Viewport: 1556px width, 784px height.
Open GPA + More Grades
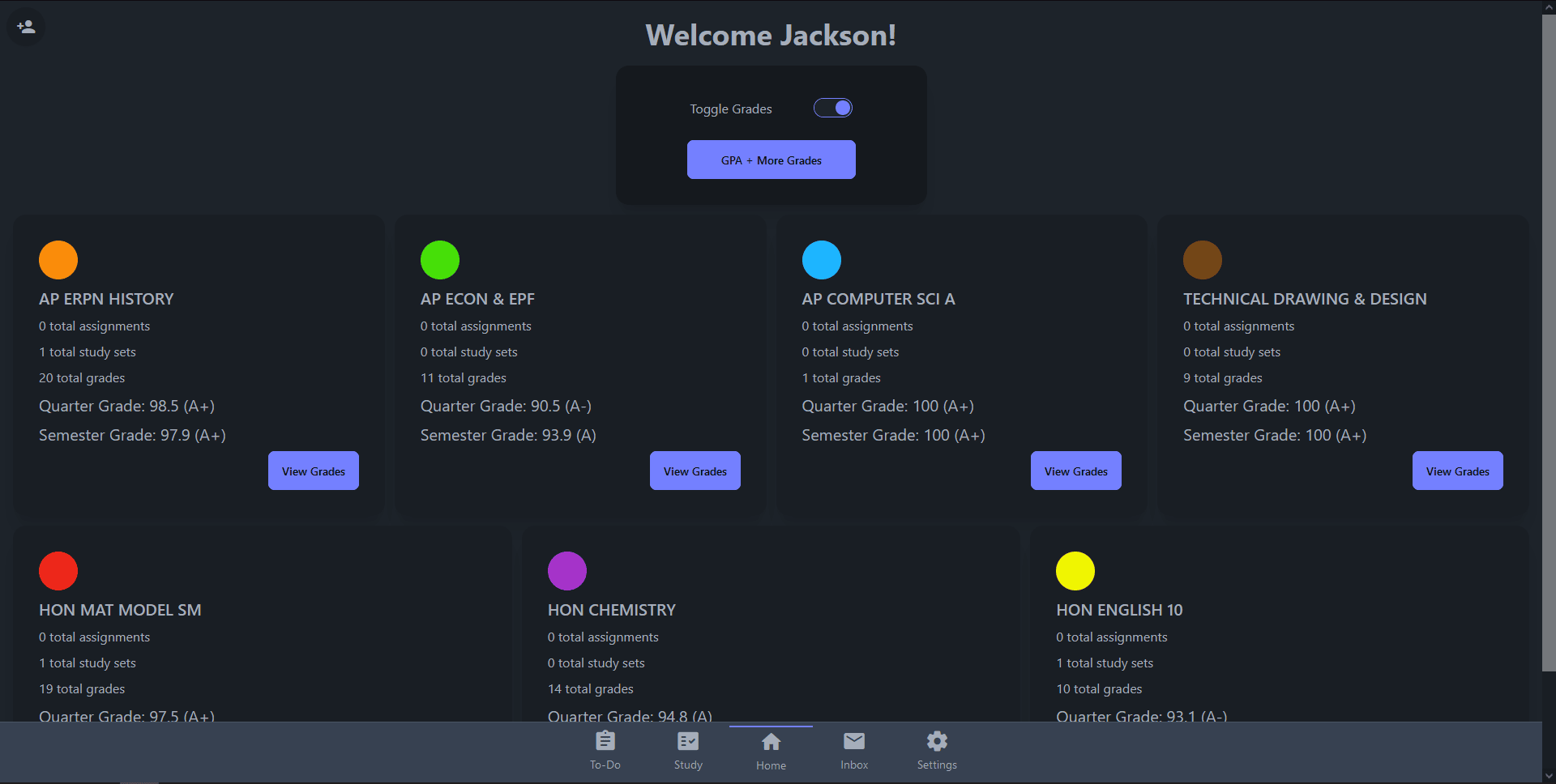click(x=772, y=160)
